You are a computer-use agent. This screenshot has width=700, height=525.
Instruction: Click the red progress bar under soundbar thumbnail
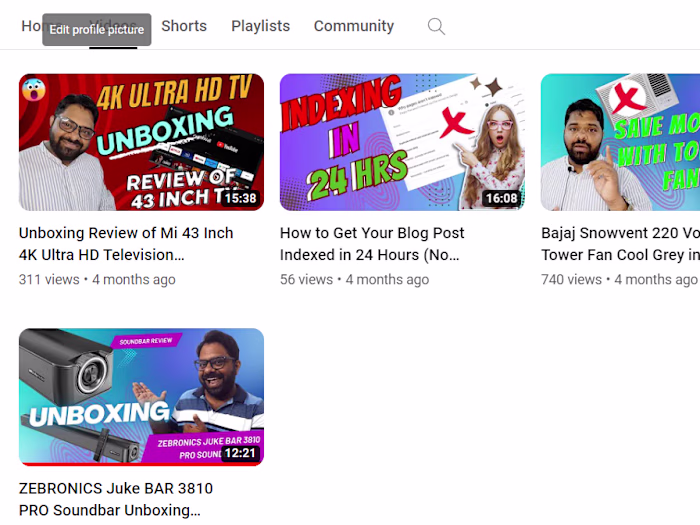tap(141, 464)
